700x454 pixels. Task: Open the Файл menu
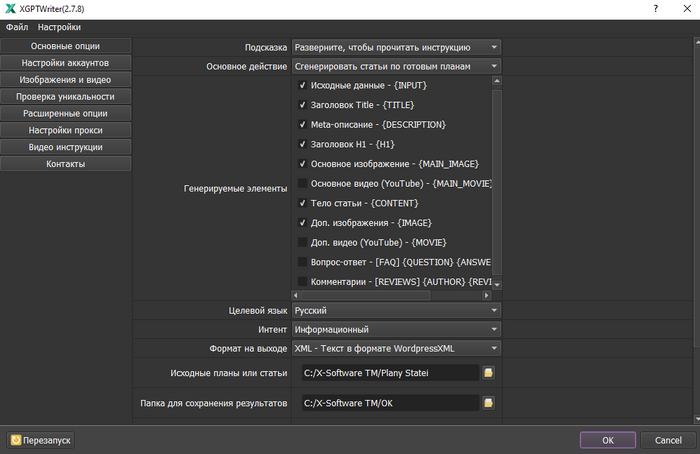pos(16,27)
